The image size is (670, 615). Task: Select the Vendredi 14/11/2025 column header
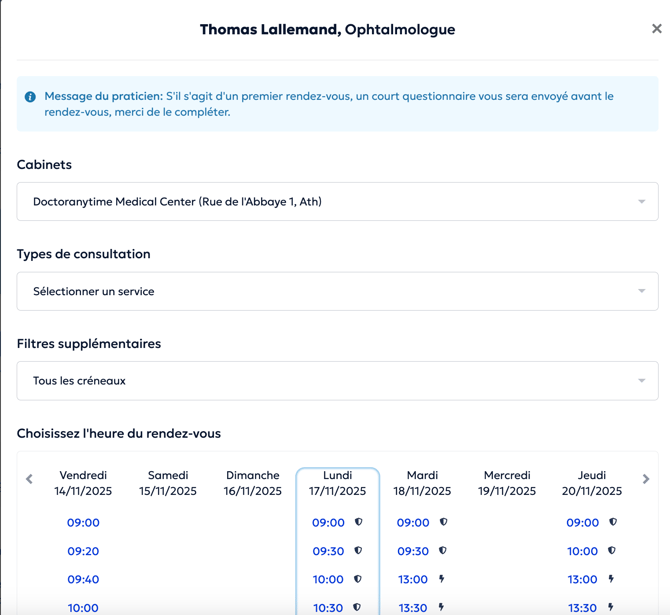[83, 483]
